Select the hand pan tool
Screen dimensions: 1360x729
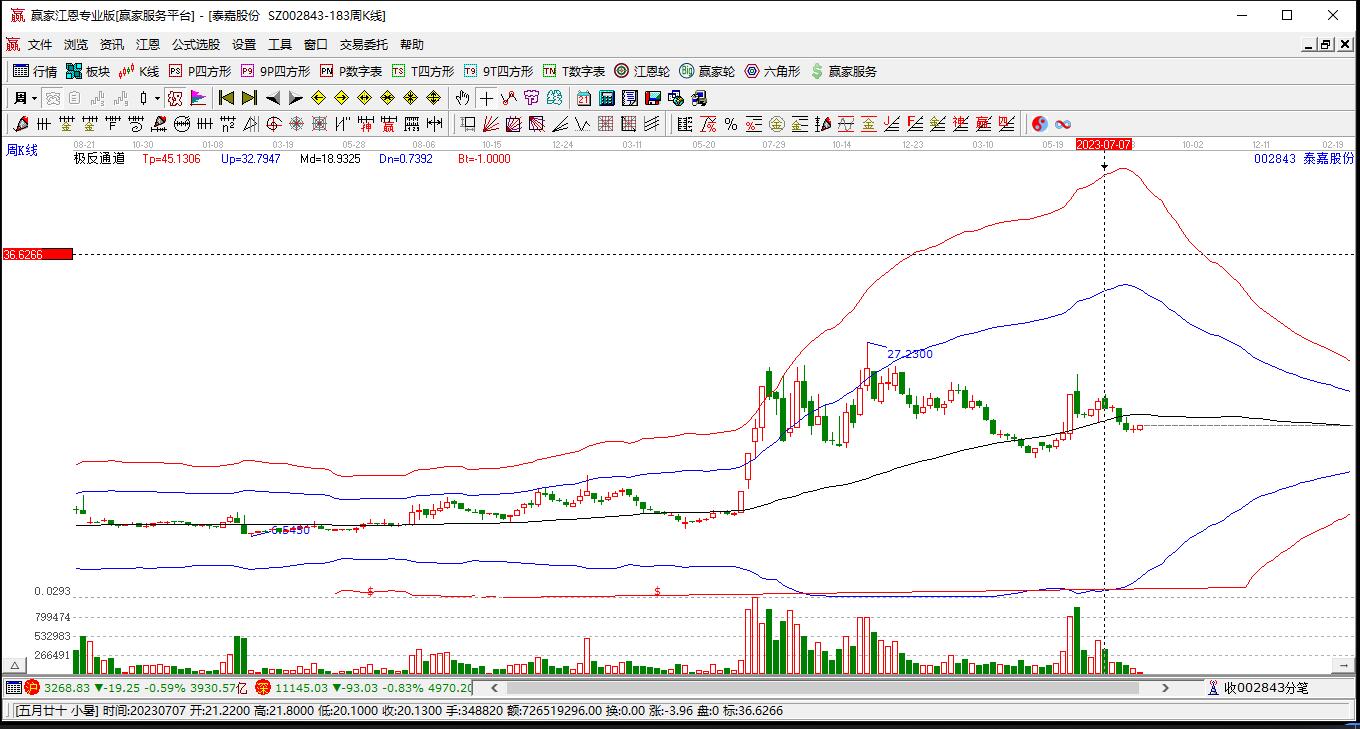(462, 98)
